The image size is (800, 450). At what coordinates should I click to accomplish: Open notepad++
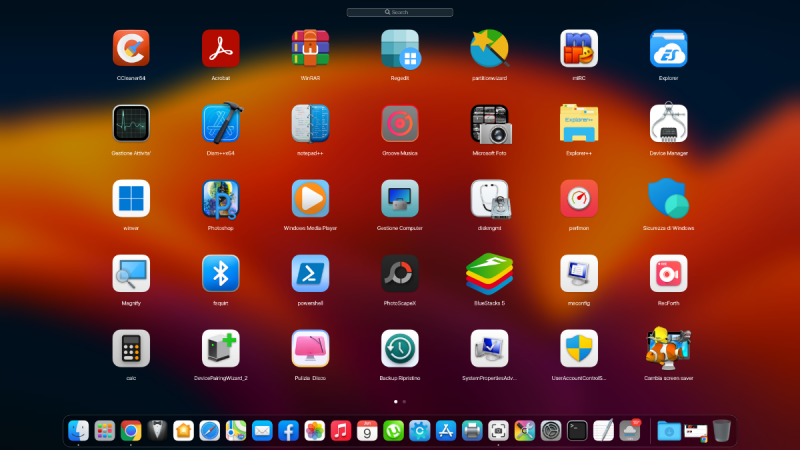(x=310, y=123)
